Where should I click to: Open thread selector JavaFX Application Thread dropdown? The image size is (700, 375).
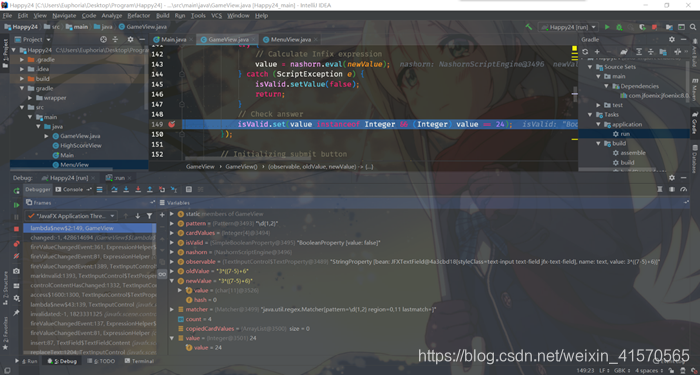[71, 216]
